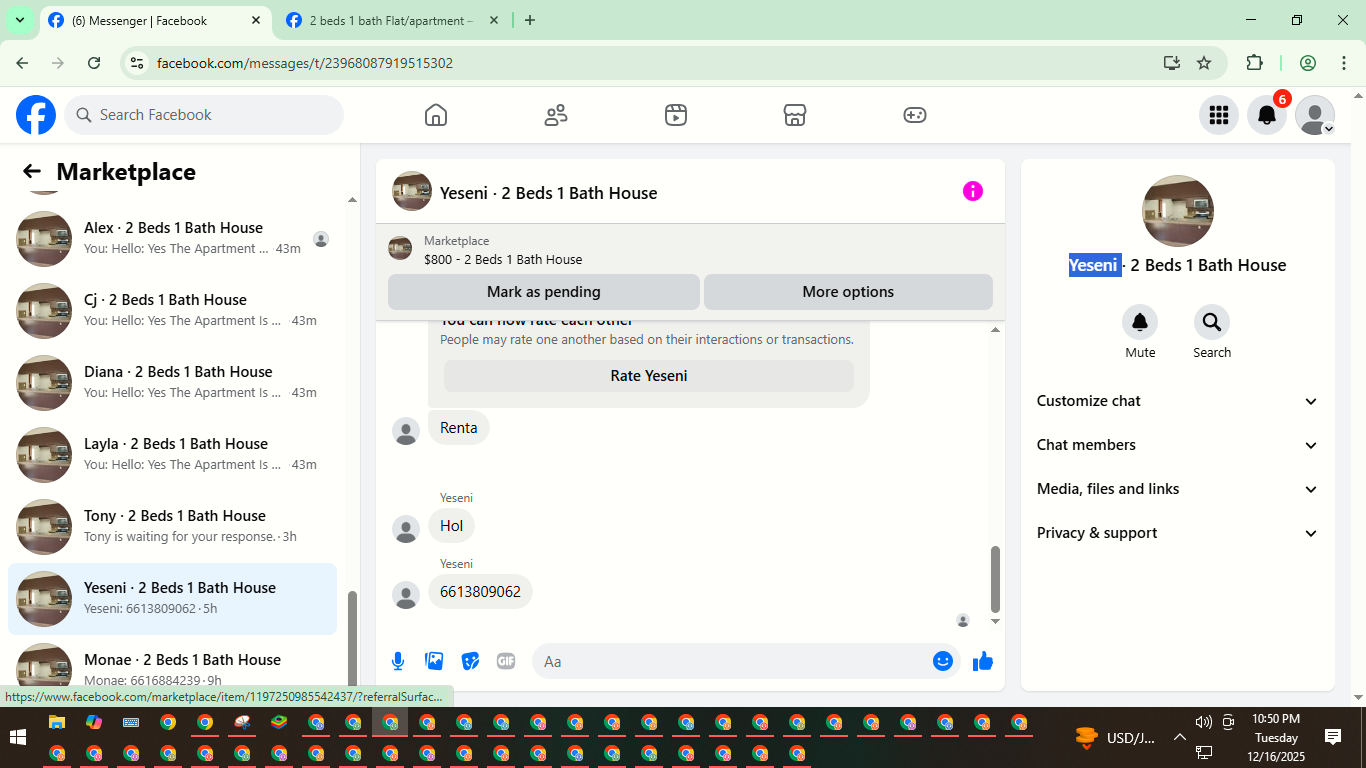The width and height of the screenshot is (1366, 768).
Task: View site information icon beside the URL
Action: [x=138, y=63]
